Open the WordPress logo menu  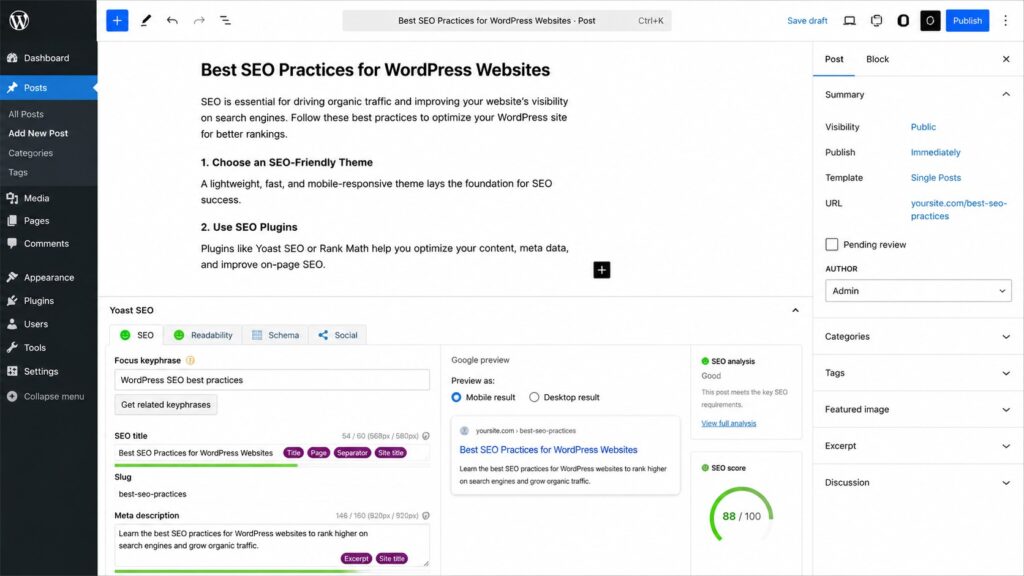pyautogui.click(x=19, y=20)
